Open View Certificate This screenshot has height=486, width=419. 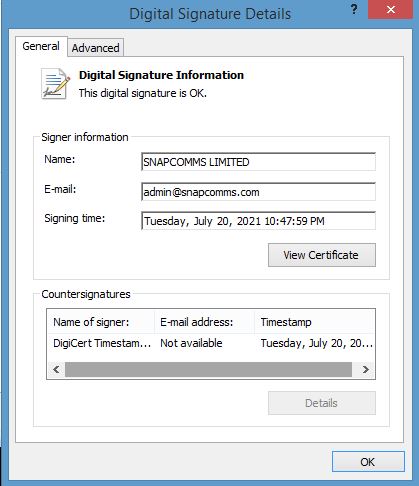tap(322, 255)
